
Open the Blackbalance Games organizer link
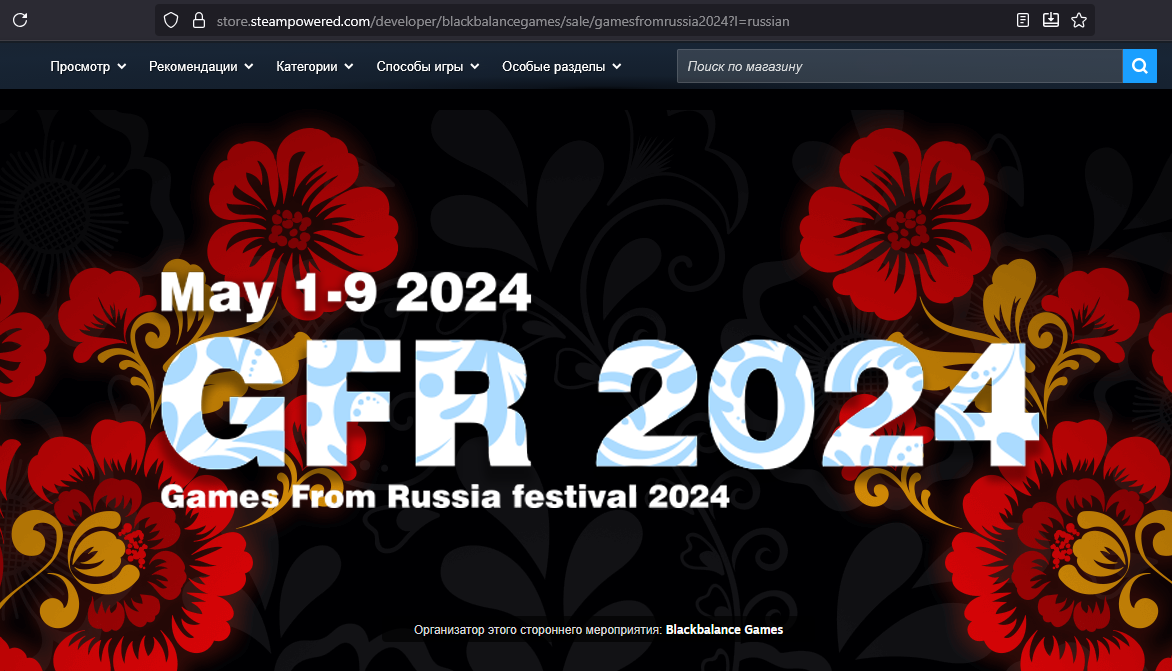click(724, 630)
